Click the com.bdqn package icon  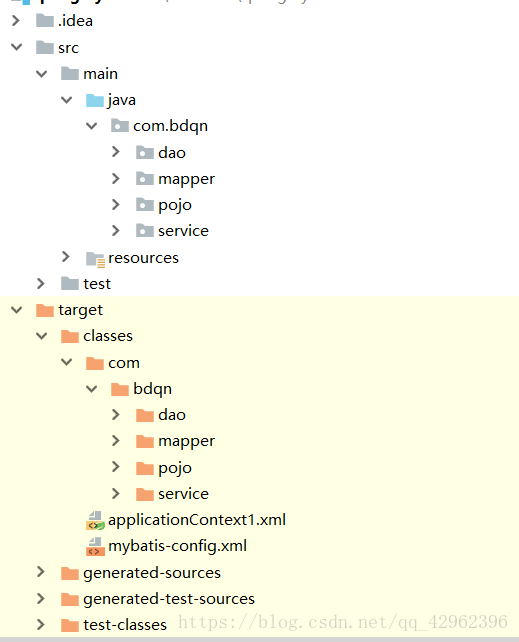point(120,126)
